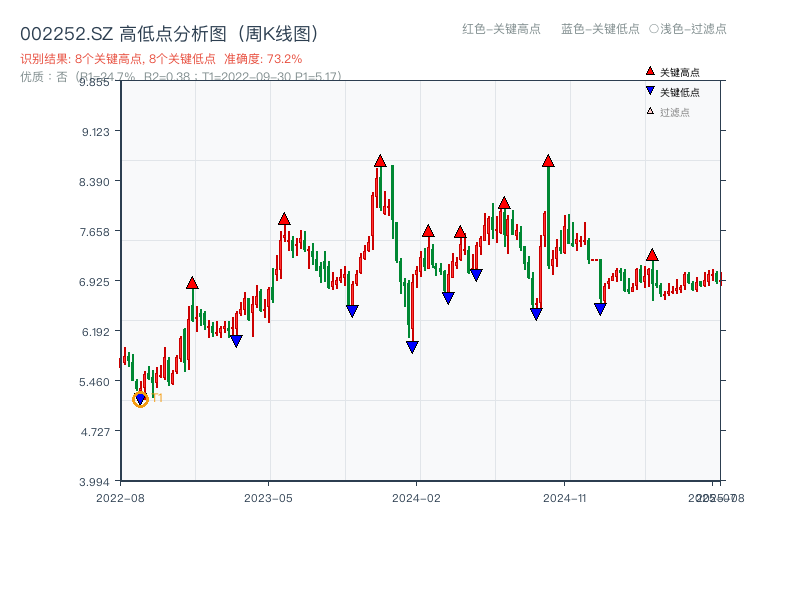This screenshot has width=800, height=600.
Task: Click the gray 优质：否 info line
Action: pos(181,77)
